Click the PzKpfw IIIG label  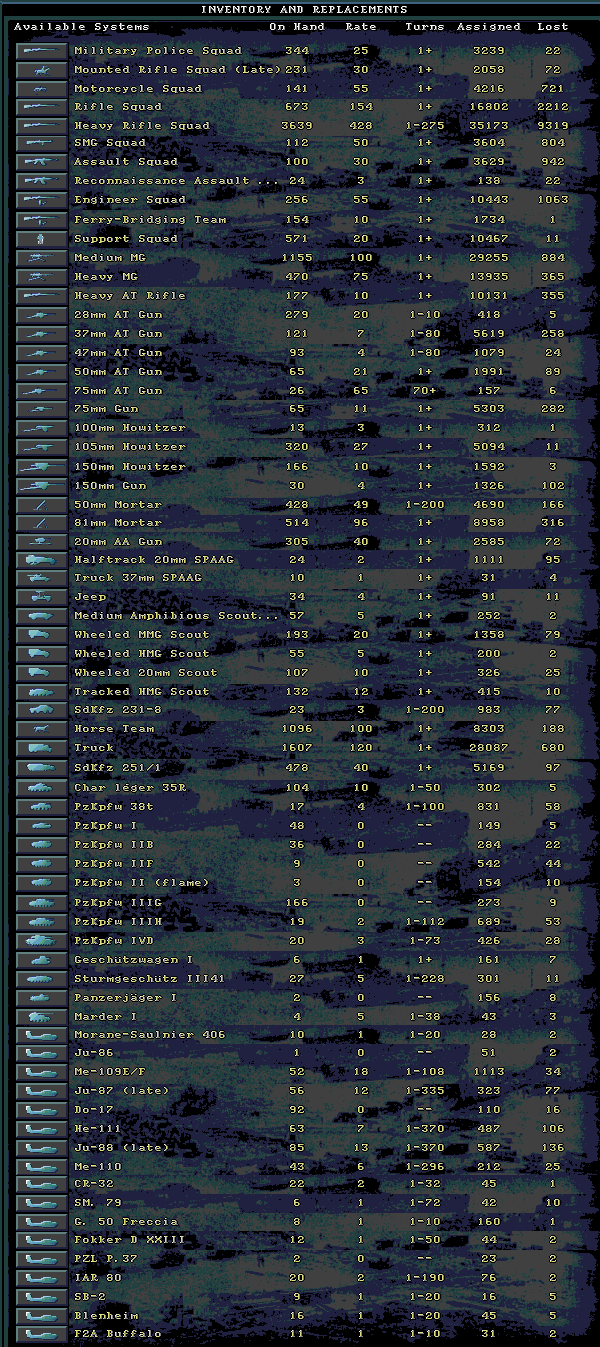tap(118, 902)
